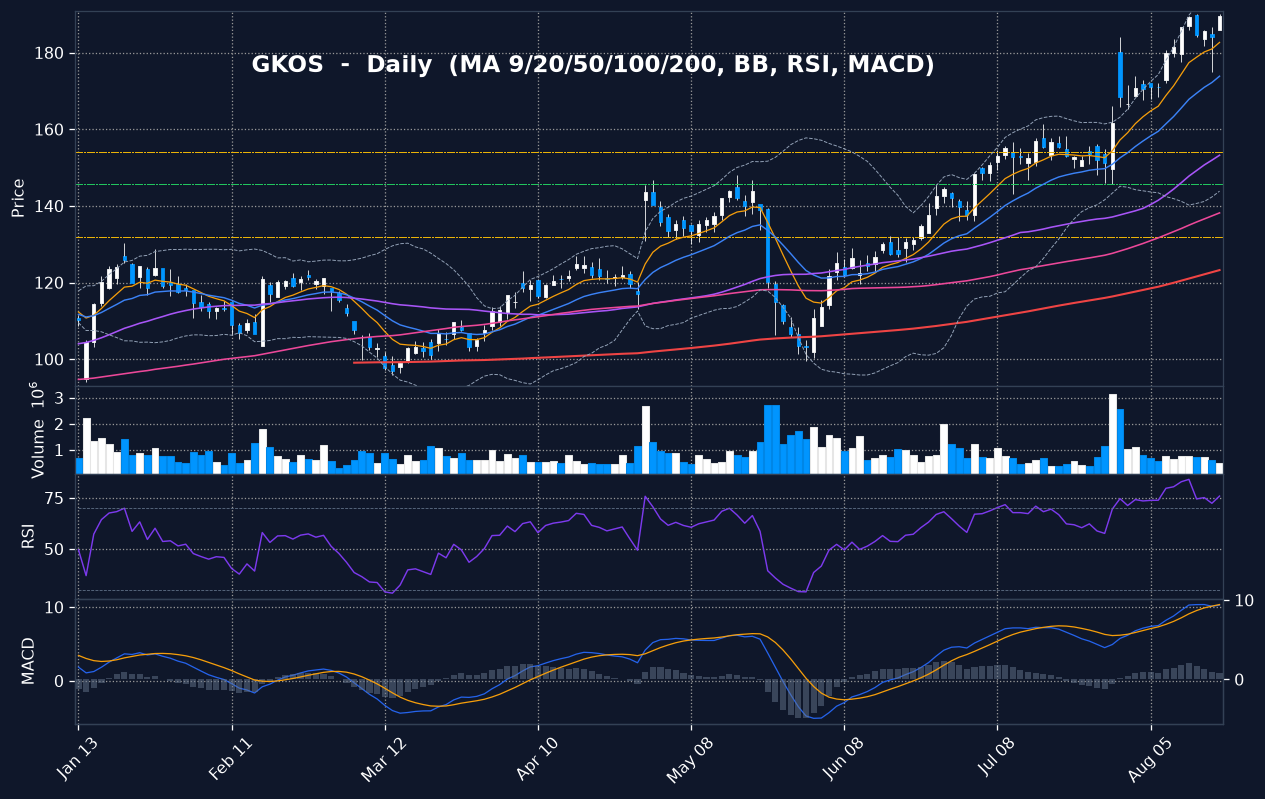Click the RSI tick label 50

(56, 549)
